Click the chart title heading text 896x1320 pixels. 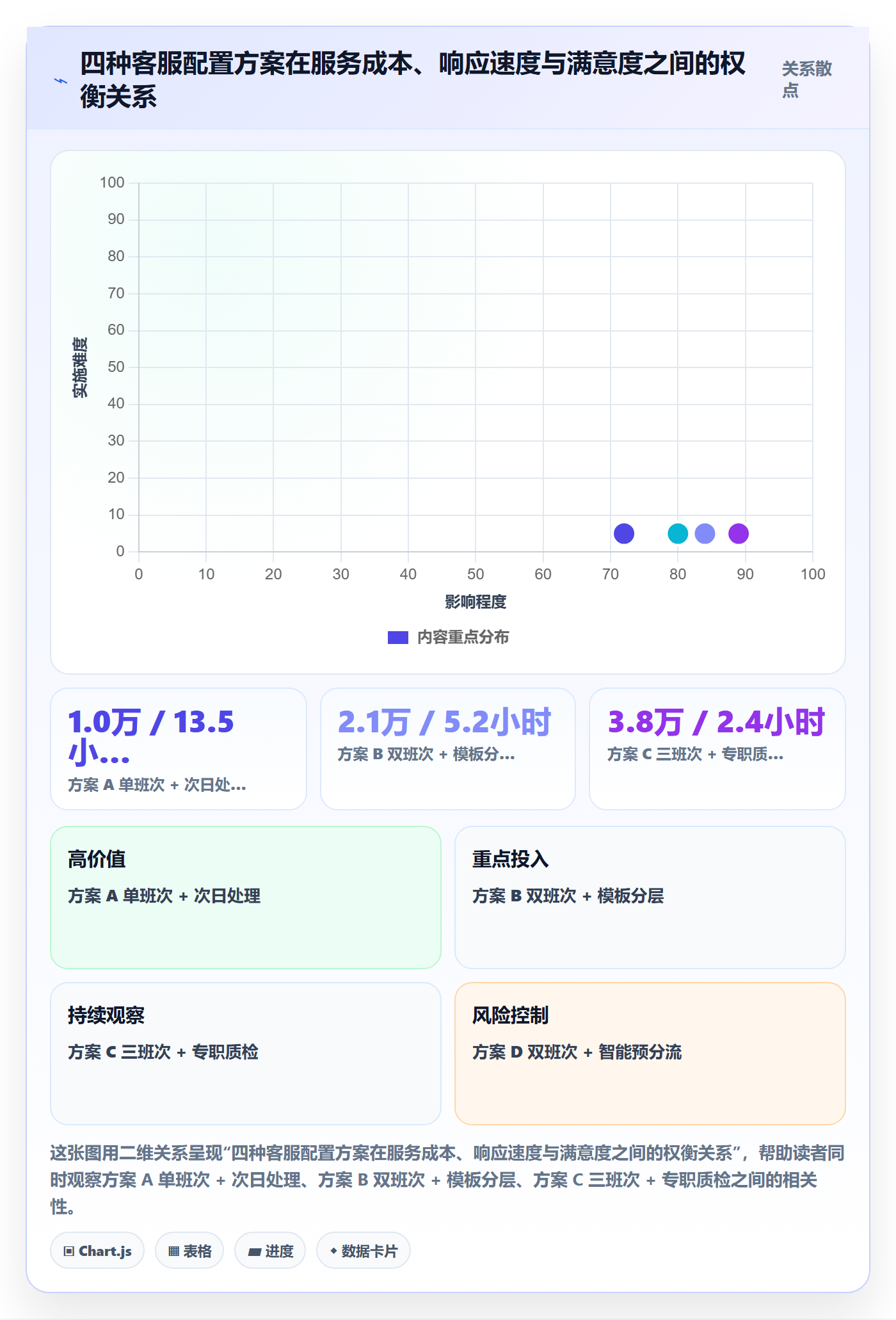(x=413, y=80)
